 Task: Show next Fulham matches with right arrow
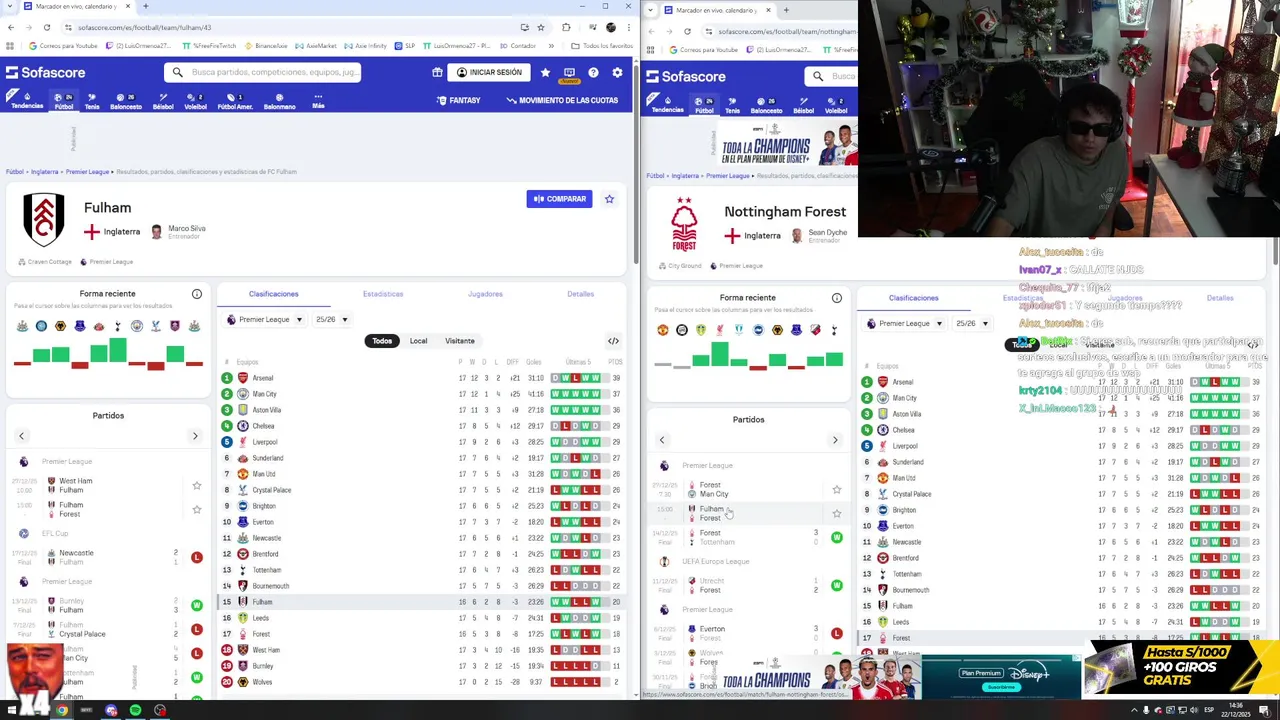point(195,436)
